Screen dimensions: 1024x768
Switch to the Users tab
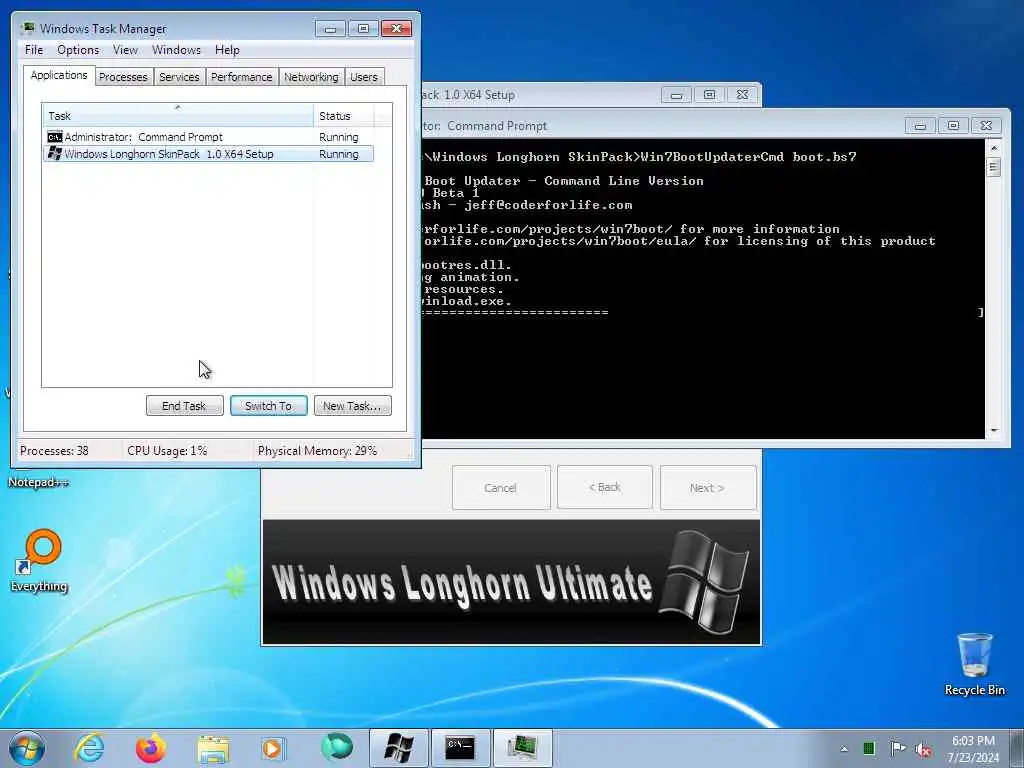coord(364,77)
